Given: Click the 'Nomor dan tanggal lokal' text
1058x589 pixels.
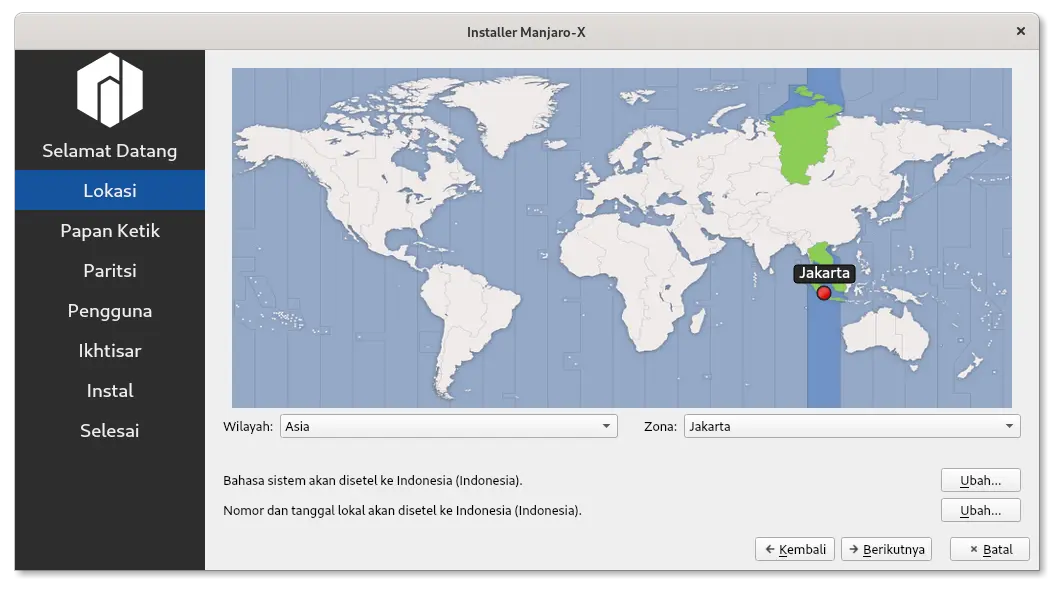Looking at the screenshot, I should 402,511.
